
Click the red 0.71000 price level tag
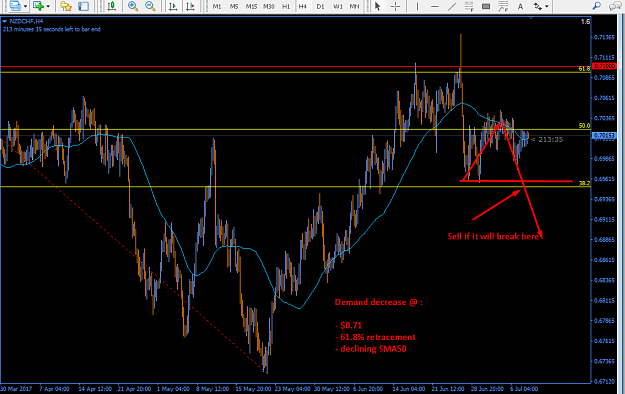(x=604, y=66)
